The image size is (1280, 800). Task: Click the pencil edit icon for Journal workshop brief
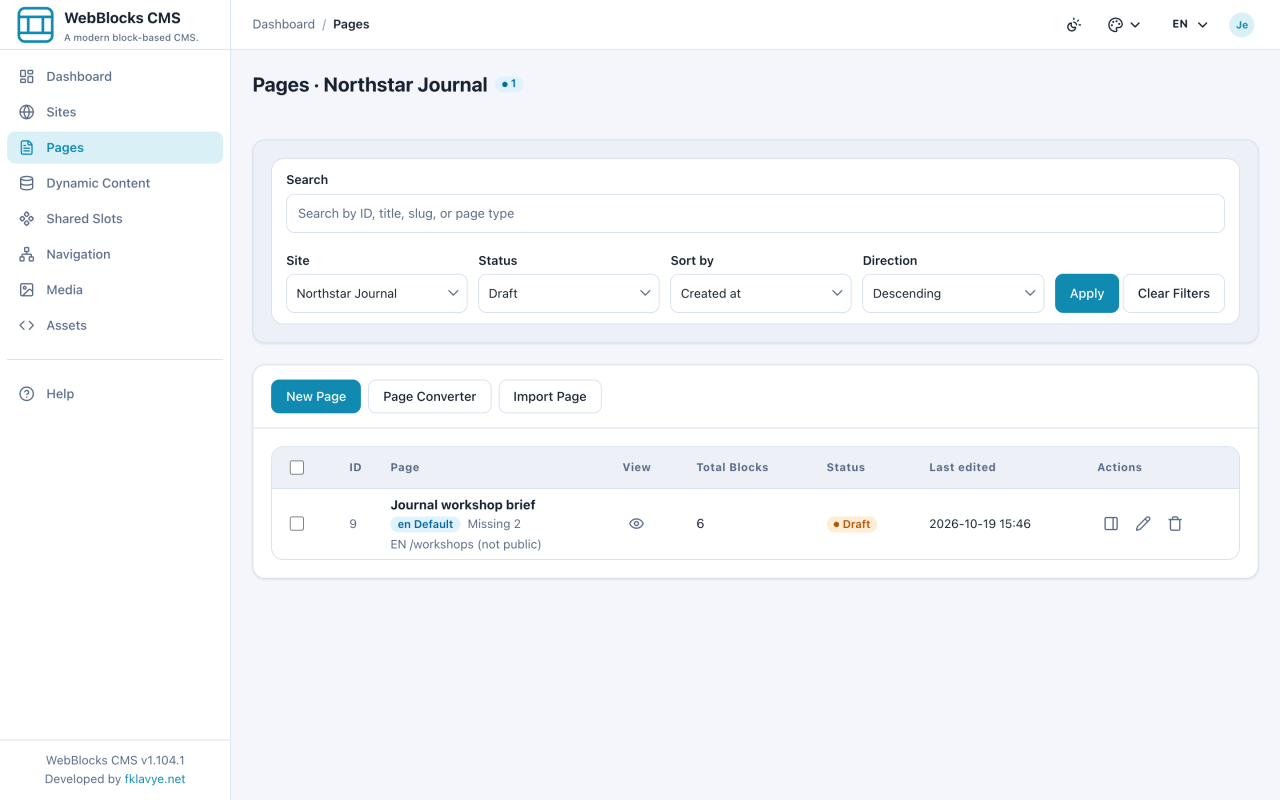point(1143,524)
